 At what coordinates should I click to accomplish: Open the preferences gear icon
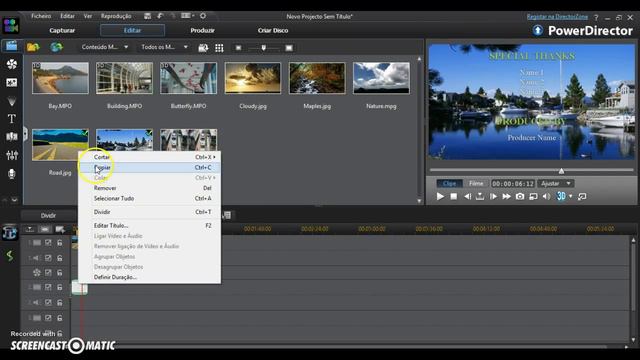click(203, 16)
